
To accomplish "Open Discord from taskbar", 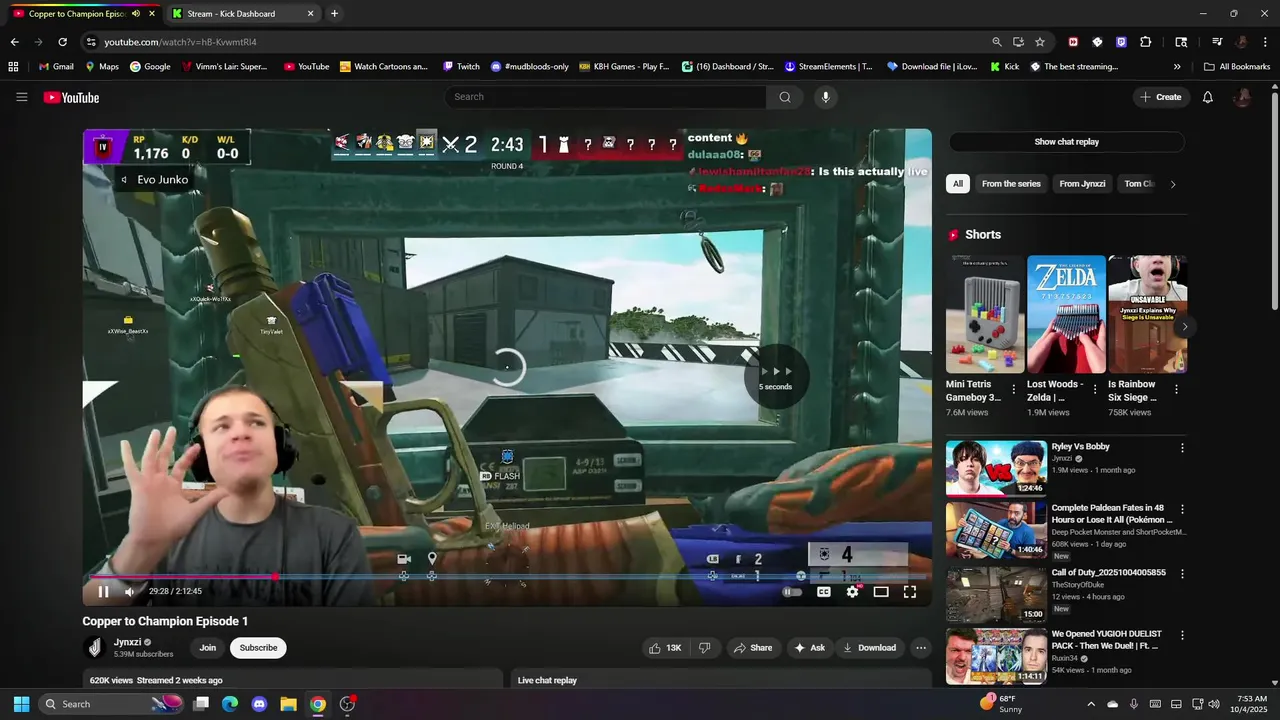I will pos(259,704).
